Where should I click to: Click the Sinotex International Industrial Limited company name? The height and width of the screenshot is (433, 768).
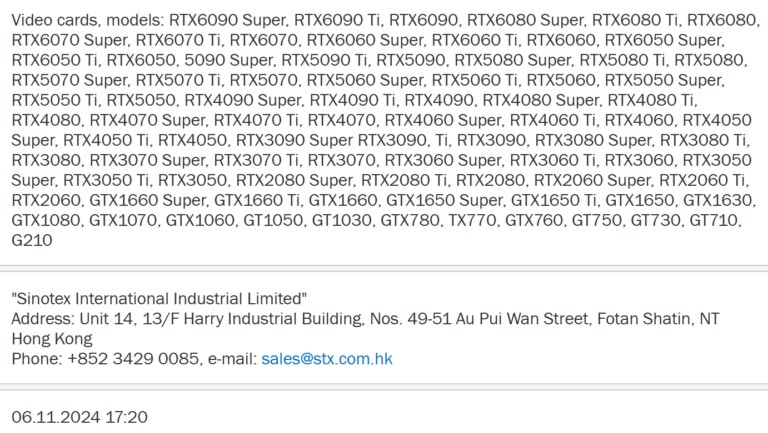click(159, 298)
